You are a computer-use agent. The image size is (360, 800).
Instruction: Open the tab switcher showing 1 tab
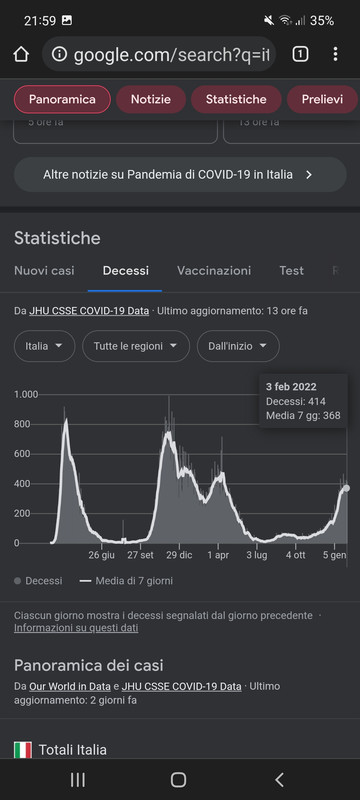click(x=300, y=54)
